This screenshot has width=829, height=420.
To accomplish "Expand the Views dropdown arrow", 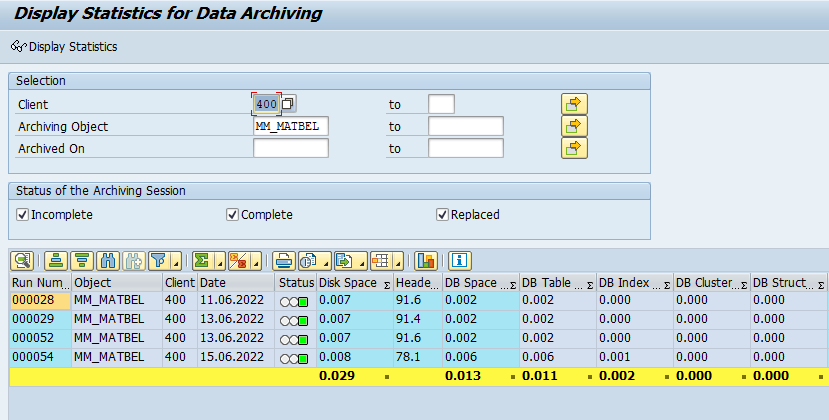I will click(x=326, y=261).
